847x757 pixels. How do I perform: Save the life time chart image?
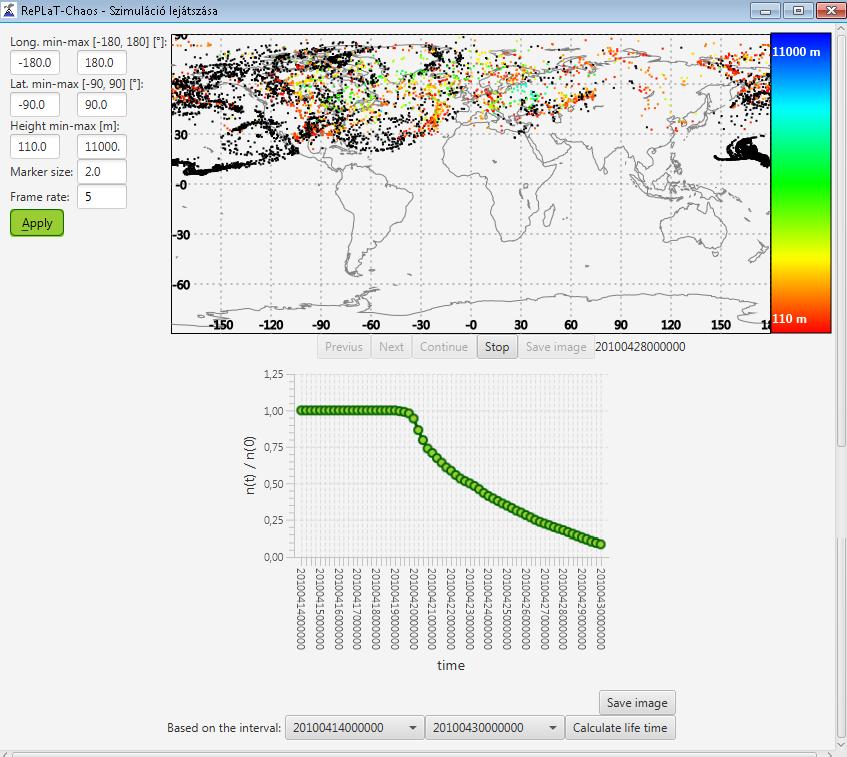coord(637,702)
